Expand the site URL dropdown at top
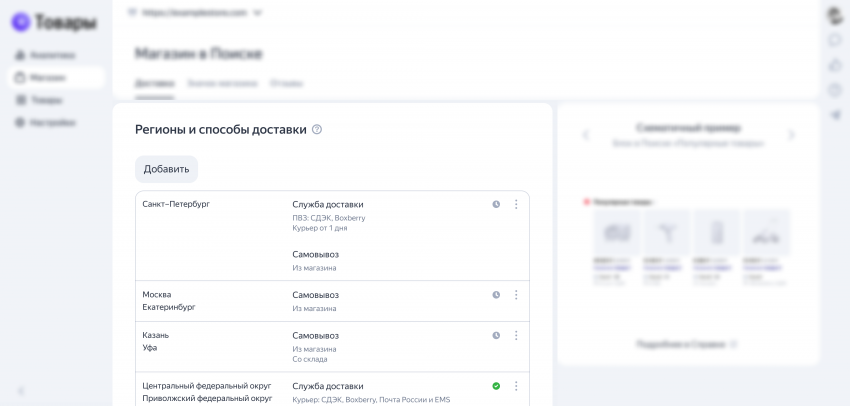The width and height of the screenshot is (850, 406). coord(257,13)
